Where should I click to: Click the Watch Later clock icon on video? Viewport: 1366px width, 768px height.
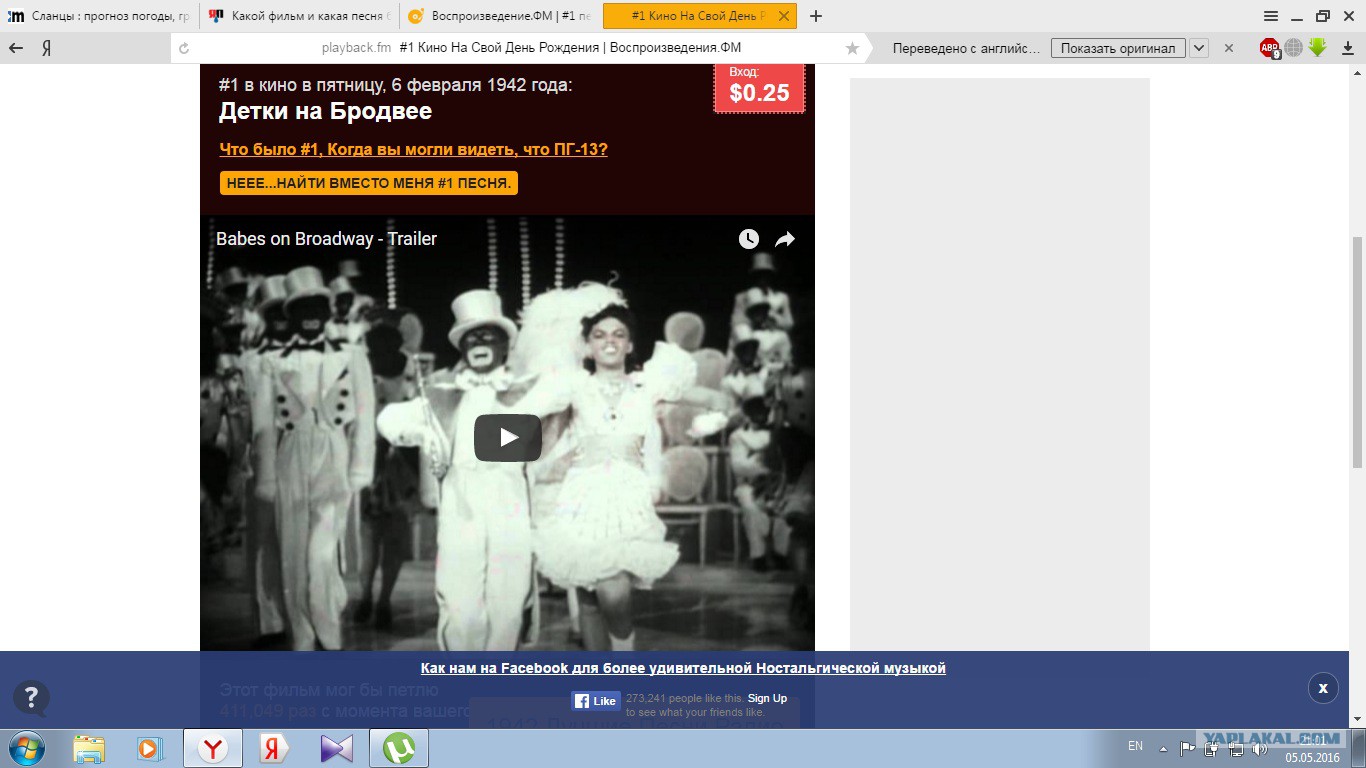[x=749, y=239]
